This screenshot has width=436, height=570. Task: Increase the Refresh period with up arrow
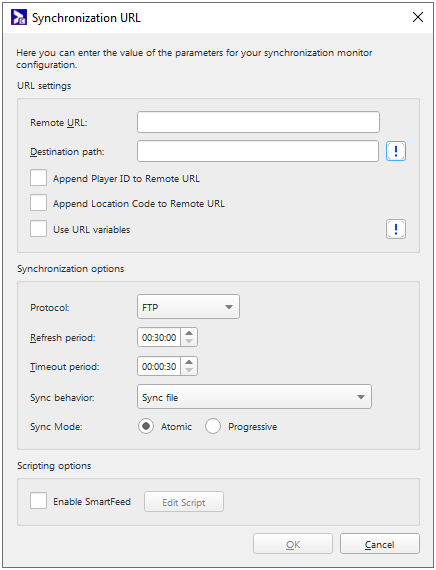coord(189,333)
